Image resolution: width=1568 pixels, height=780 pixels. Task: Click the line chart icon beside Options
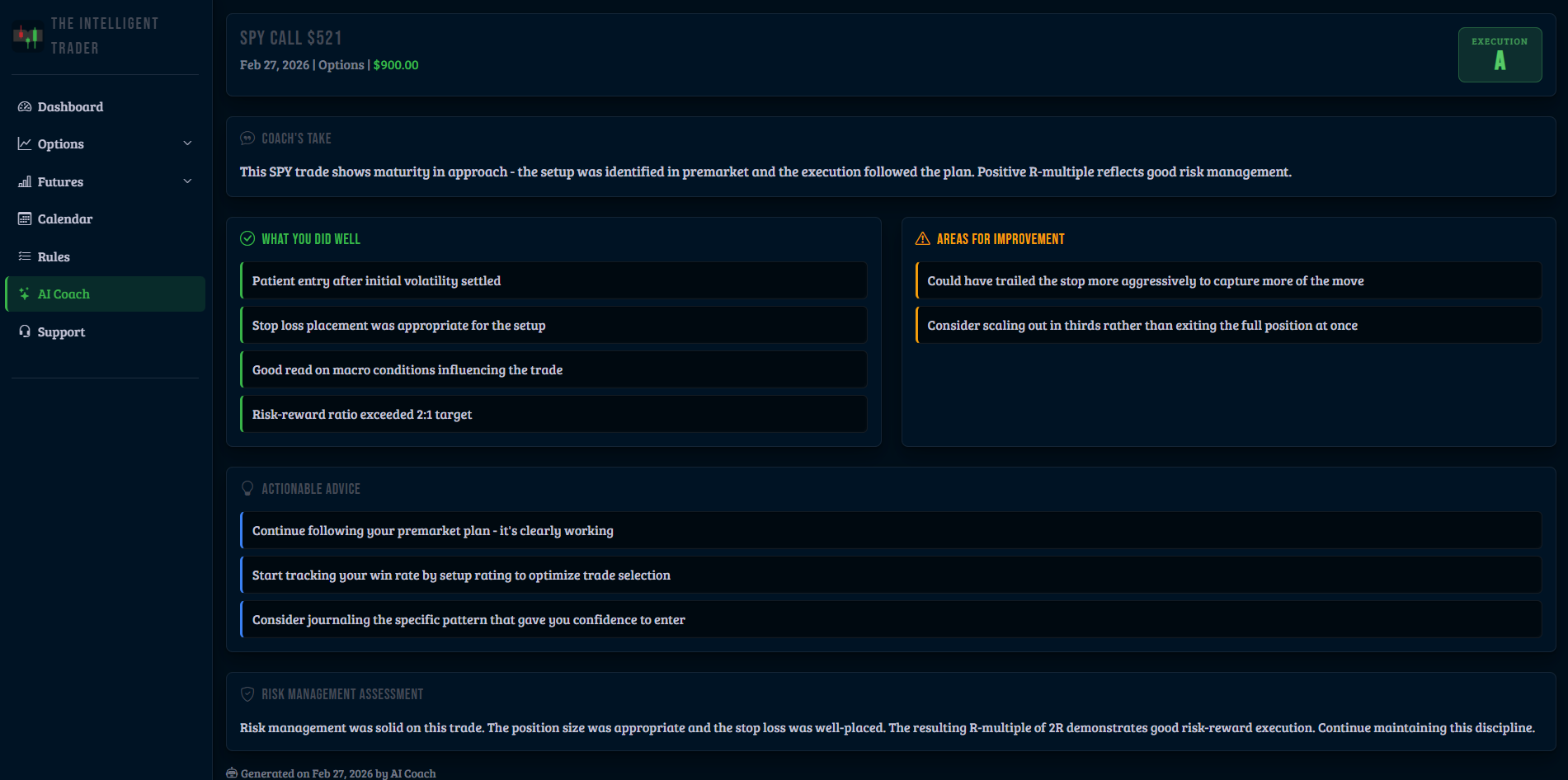(25, 143)
